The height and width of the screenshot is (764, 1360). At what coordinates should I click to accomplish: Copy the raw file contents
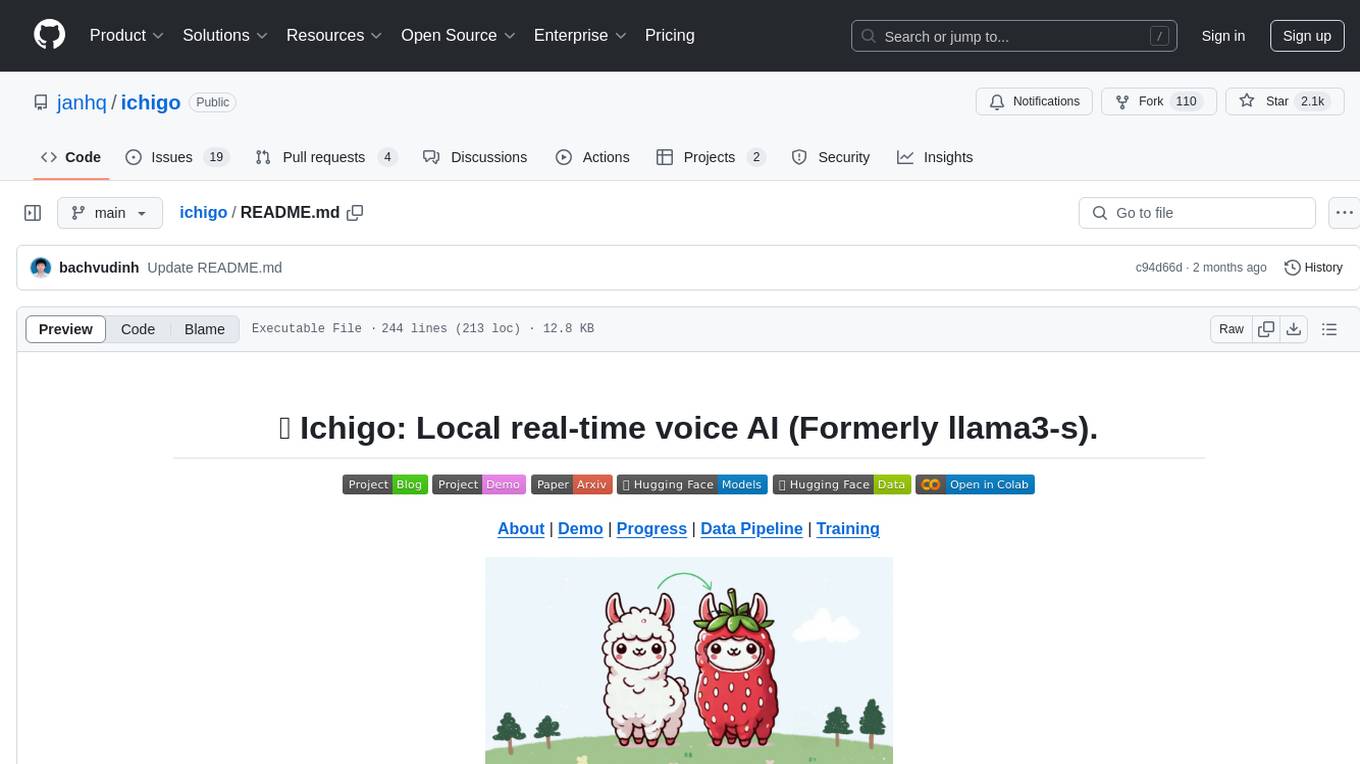pos(1266,329)
